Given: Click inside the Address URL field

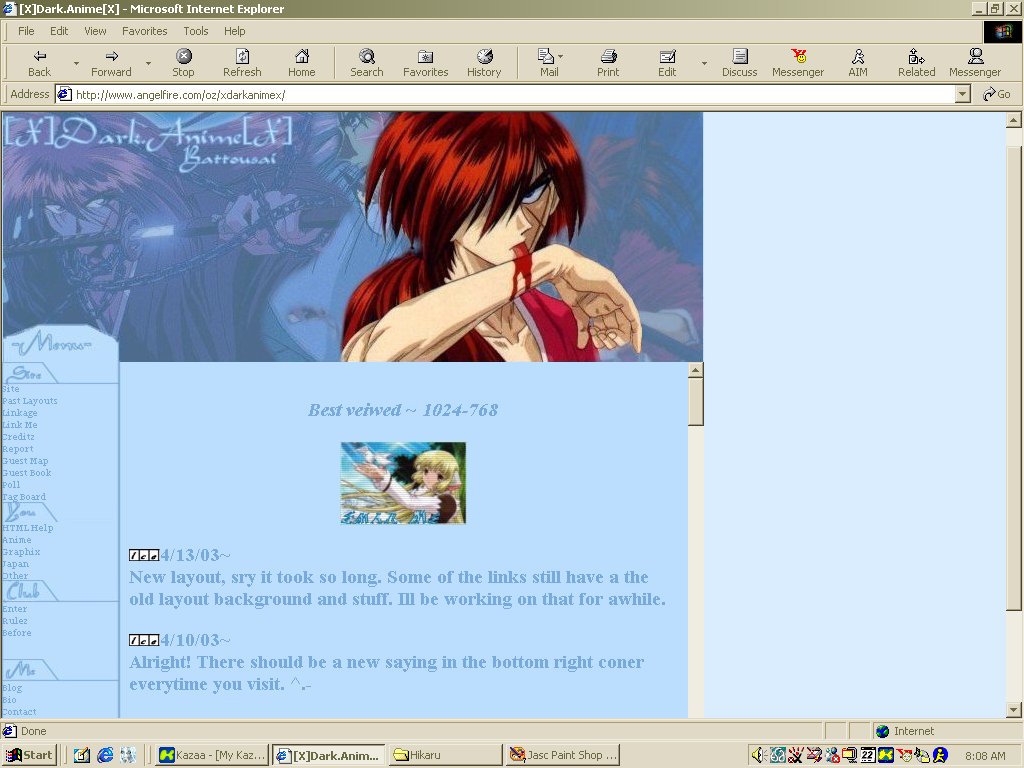Looking at the screenshot, I should (x=500, y=95).
